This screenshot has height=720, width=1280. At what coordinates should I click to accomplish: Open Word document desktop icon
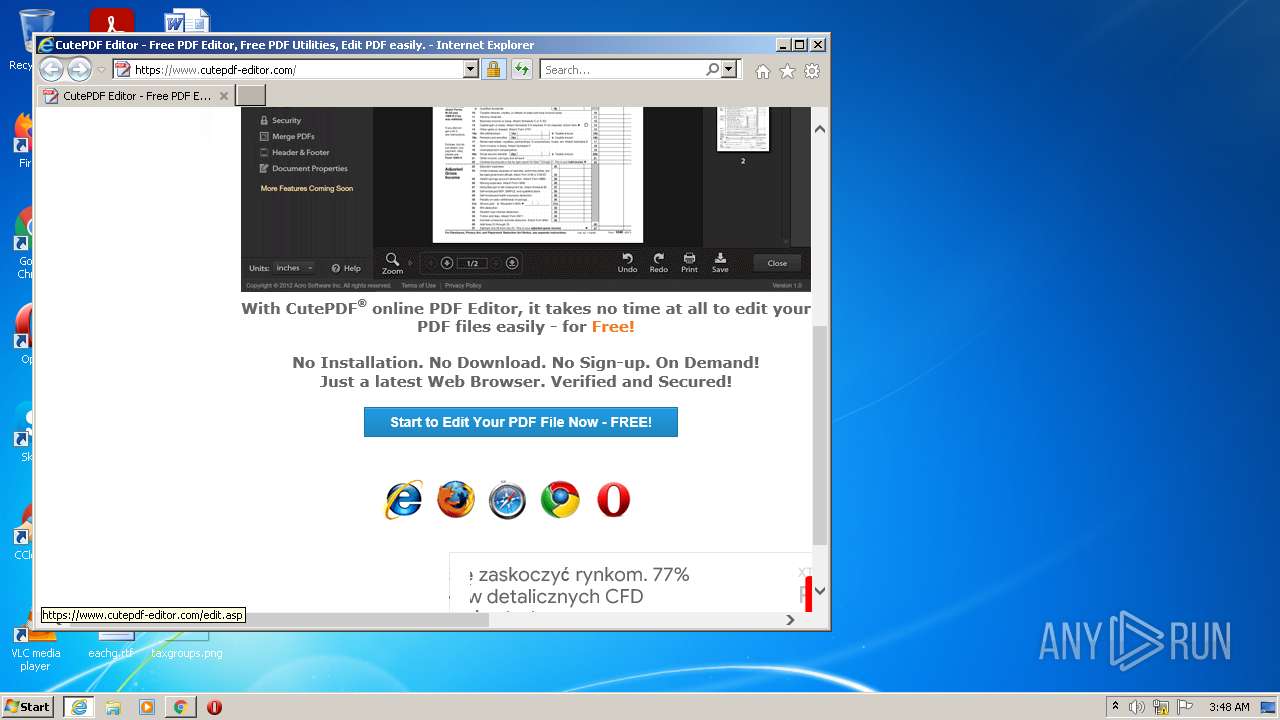click(187, 22)
